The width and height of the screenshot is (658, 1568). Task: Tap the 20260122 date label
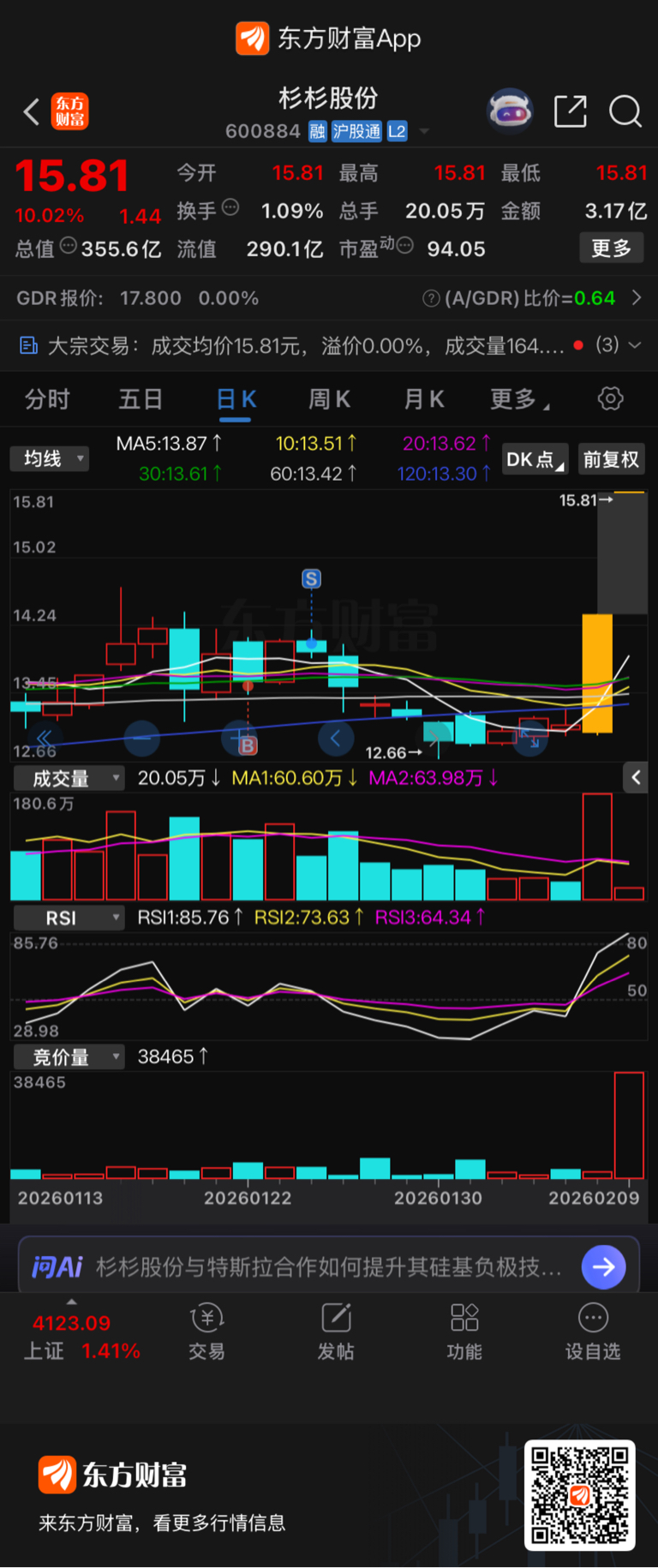pyautogui.click(x=248, y=1198)
